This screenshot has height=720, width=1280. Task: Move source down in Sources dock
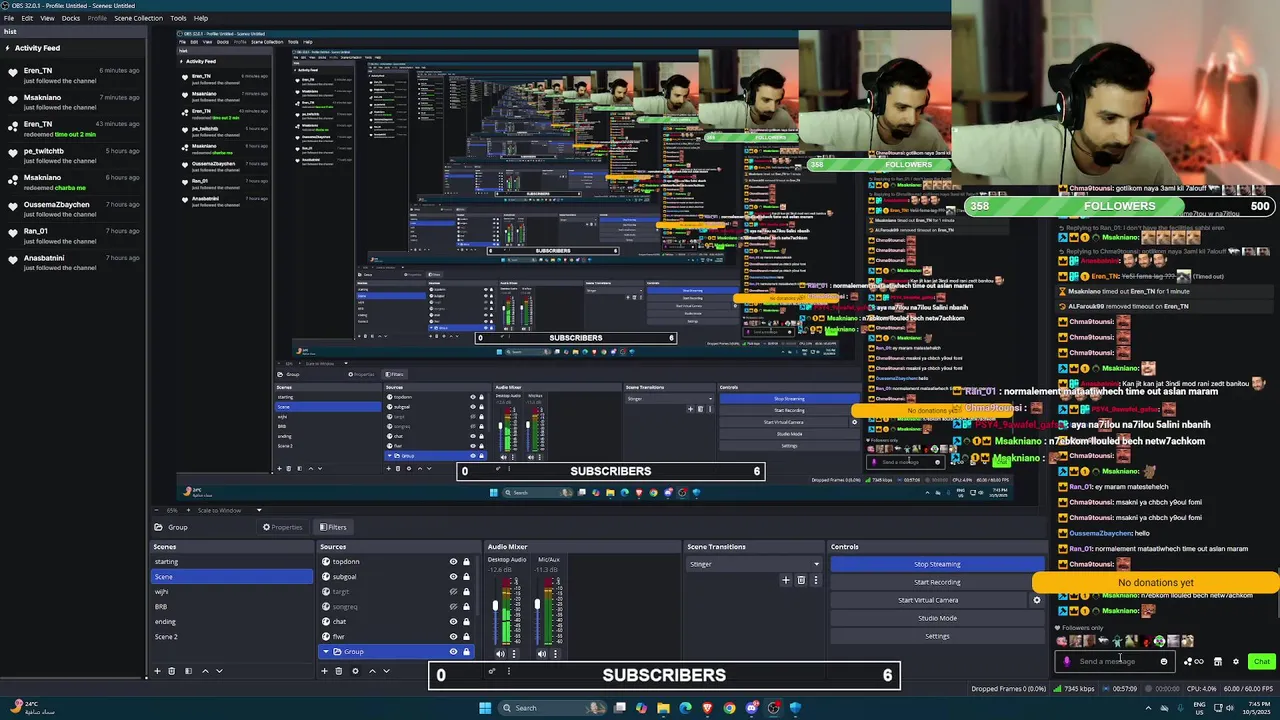(386, 671)
